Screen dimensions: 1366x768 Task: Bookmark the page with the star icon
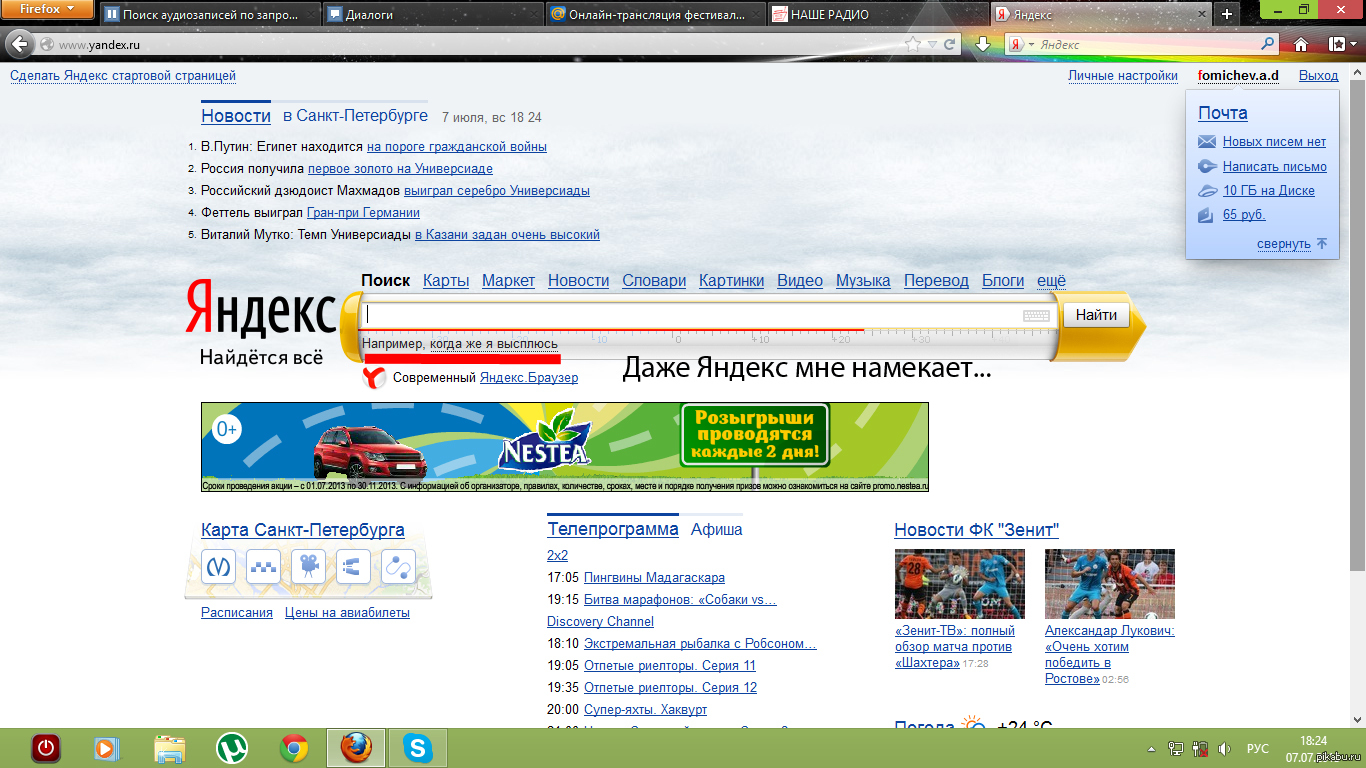pyautogui.click(x=912, y=45)
